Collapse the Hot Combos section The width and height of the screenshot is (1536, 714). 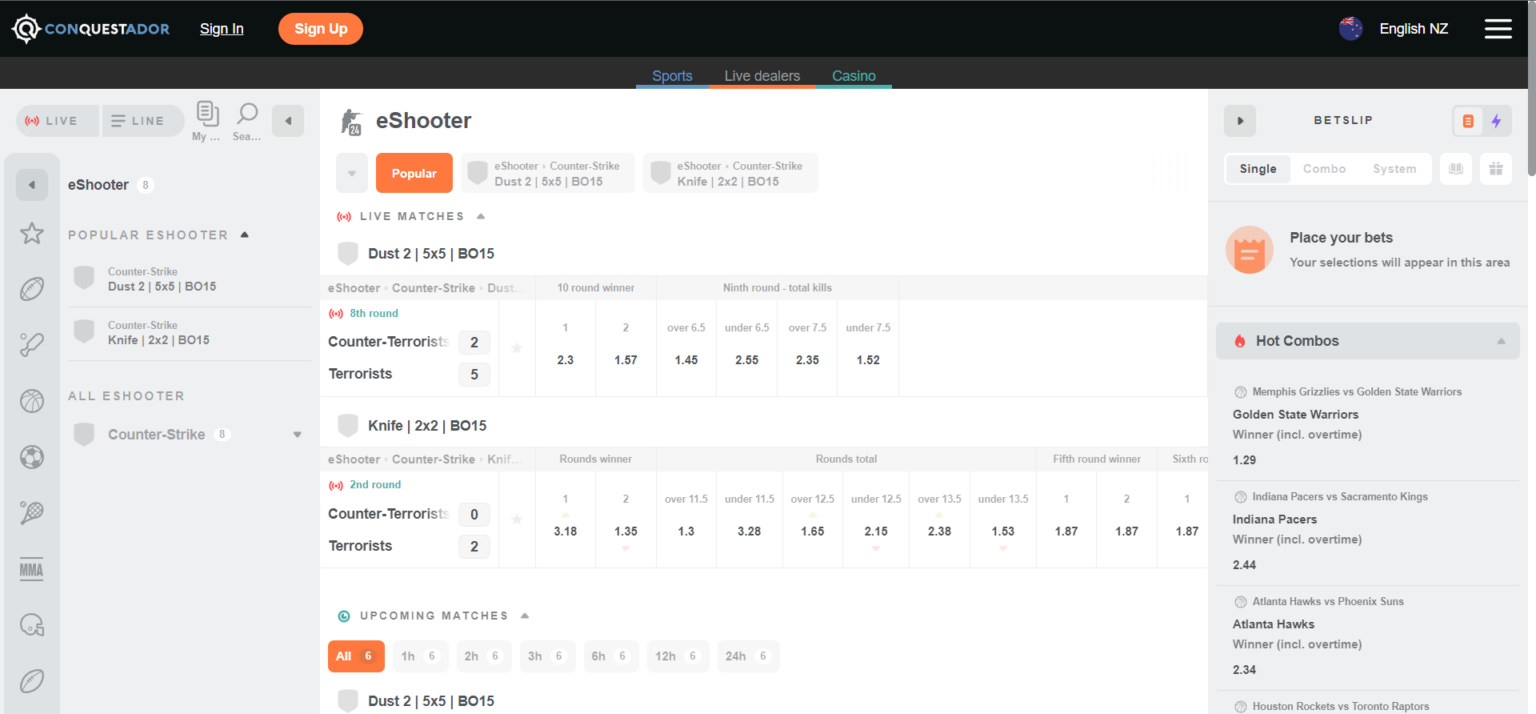(x=1500, y=341)
